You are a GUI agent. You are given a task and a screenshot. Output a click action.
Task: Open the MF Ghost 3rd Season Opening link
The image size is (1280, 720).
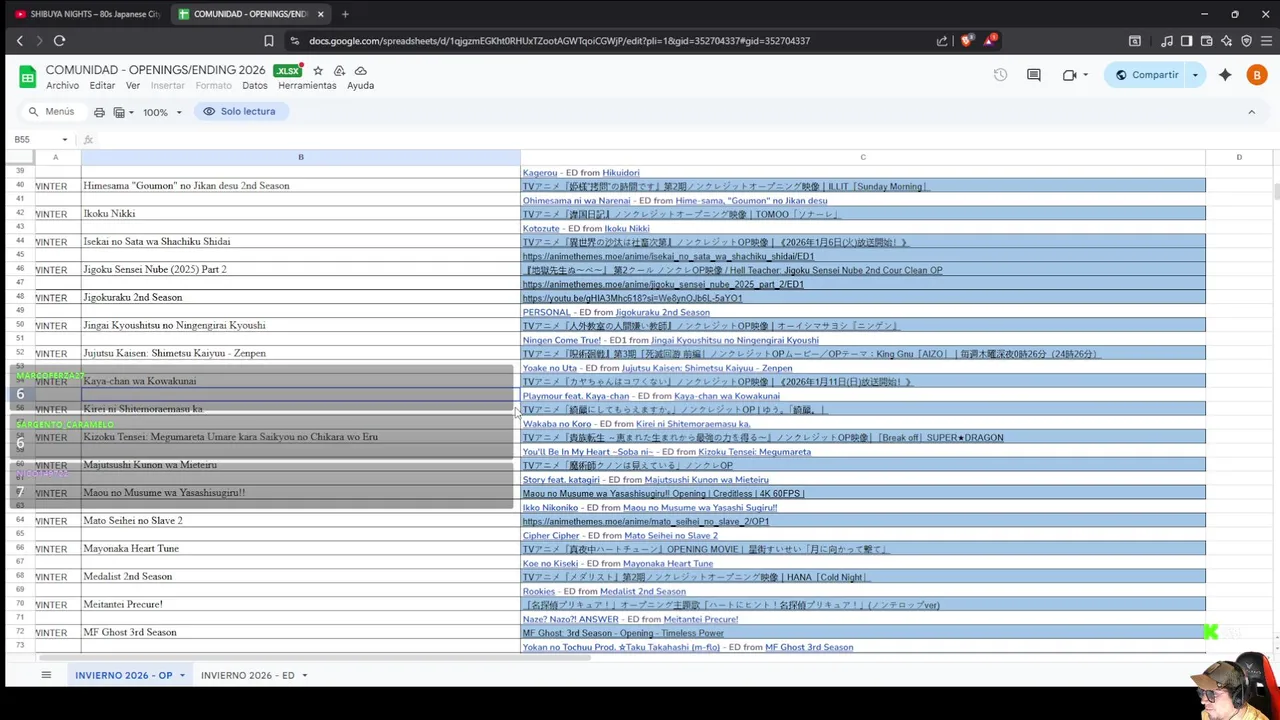(623, 634)
